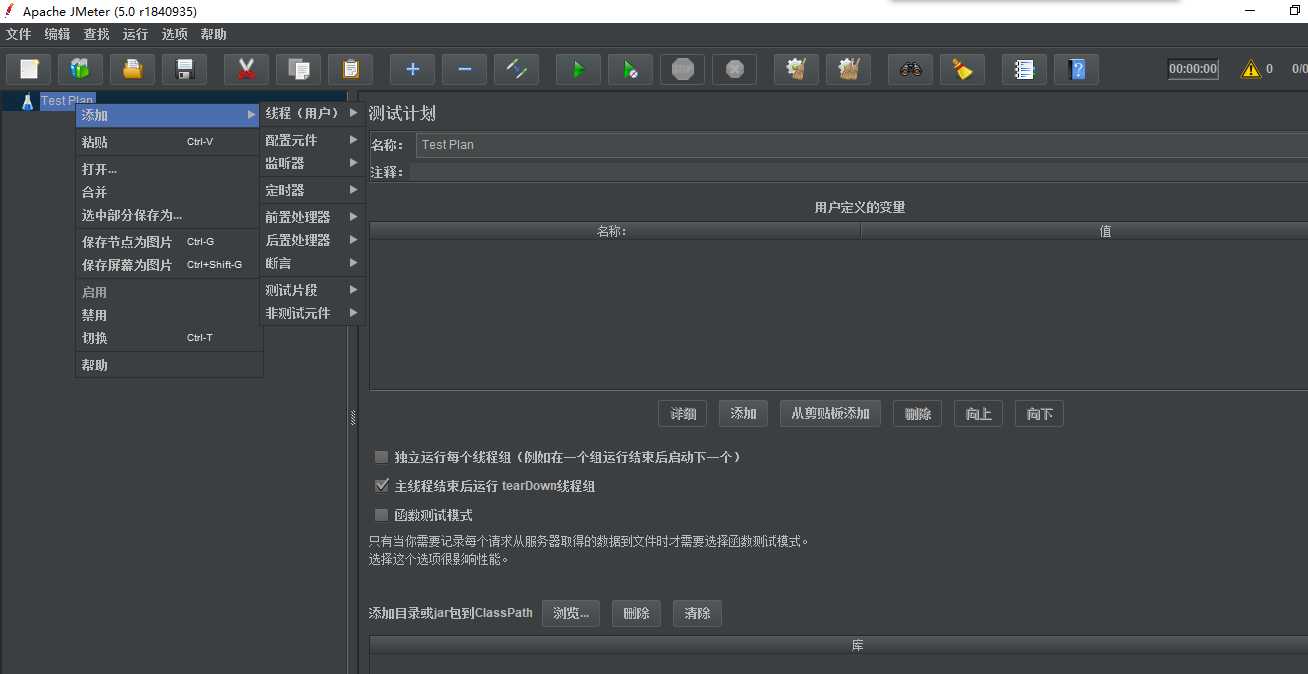Start the test with green play icon
This screenshot has width=1308, height=674.
tap(578, 69)
